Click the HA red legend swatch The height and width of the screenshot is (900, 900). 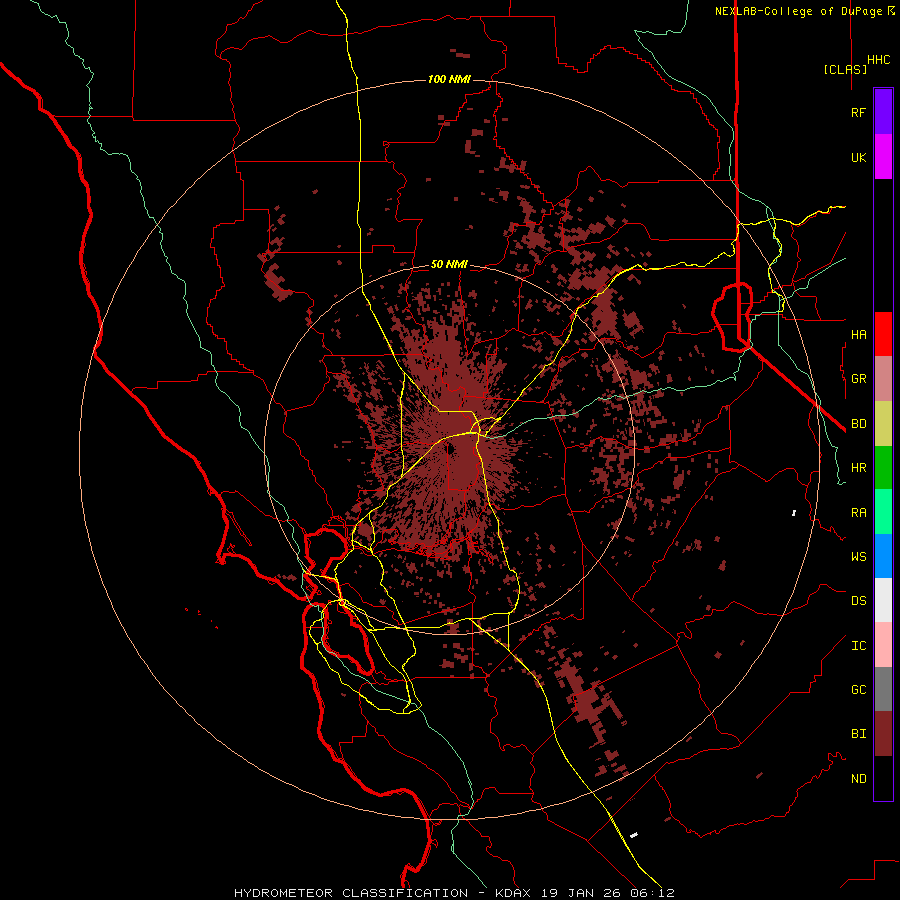point(883,334)
